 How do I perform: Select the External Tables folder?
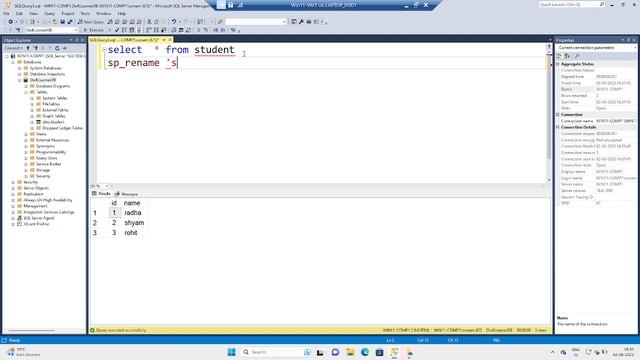tap(56, 110)
